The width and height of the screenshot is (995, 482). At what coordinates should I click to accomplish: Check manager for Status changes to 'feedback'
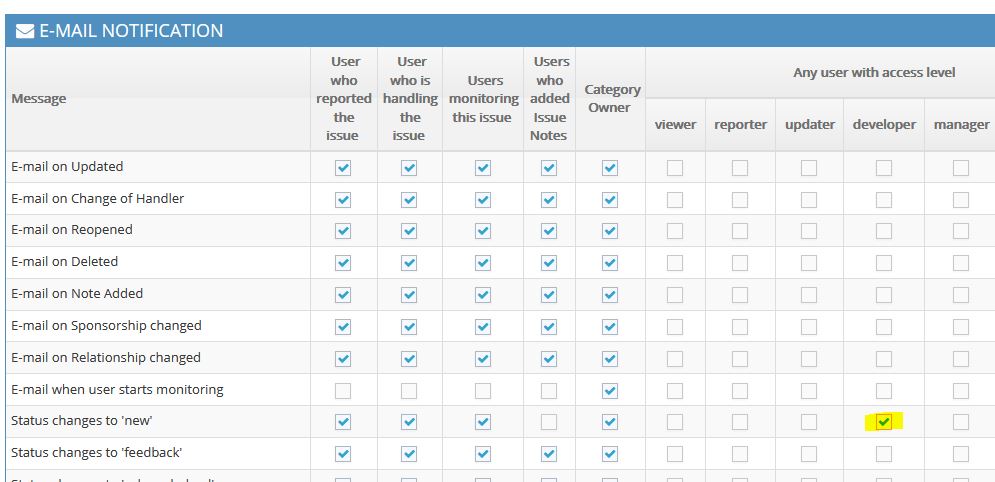click(x=960, y=454)
